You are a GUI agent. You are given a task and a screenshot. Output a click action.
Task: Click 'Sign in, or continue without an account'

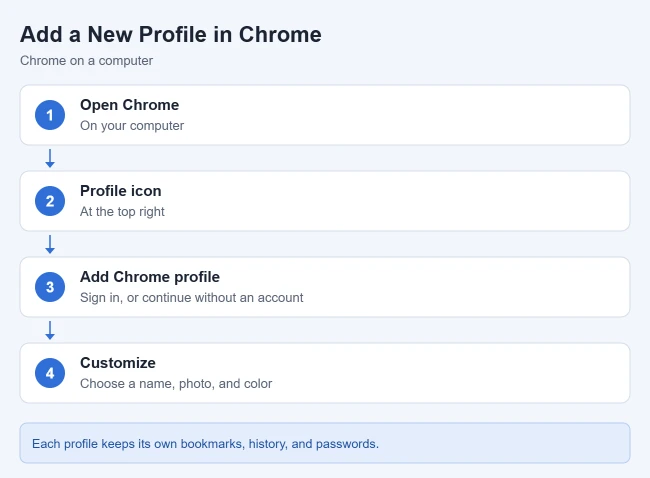[192, 298]
